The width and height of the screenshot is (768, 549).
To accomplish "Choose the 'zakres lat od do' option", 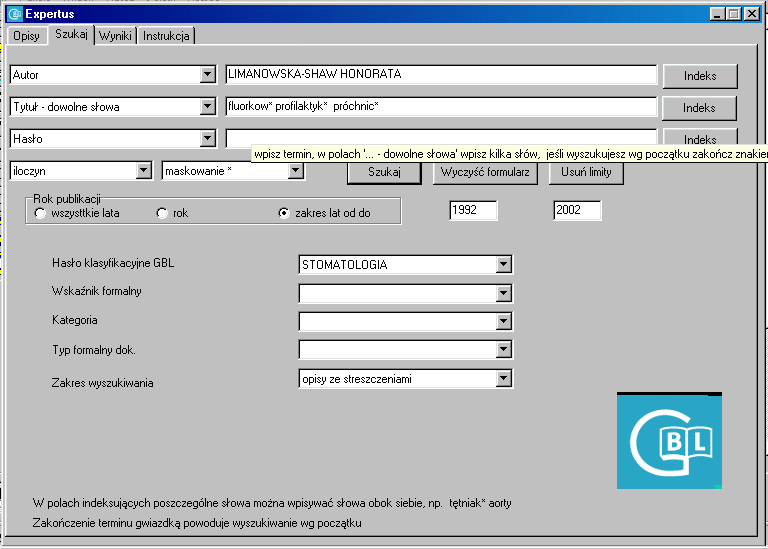I will point(284,213).
